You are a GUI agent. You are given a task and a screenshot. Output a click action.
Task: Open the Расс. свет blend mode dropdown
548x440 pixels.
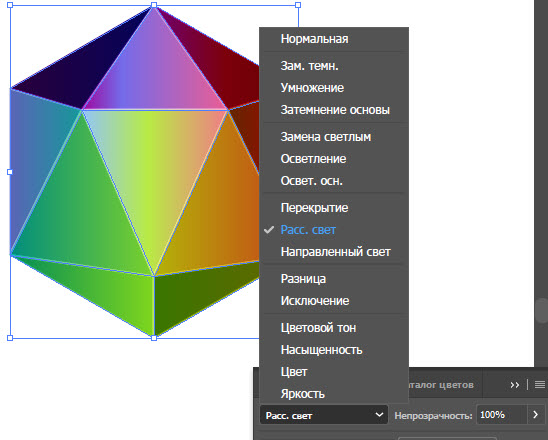[x=324, y=415]
